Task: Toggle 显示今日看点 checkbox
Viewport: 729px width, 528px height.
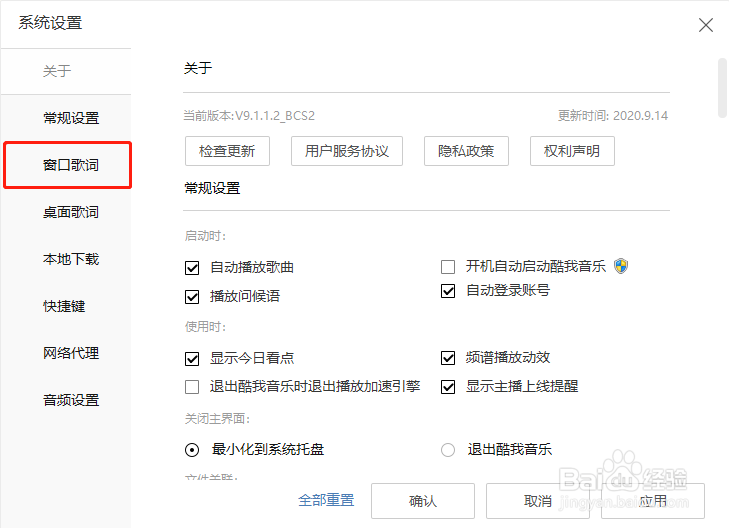Action: 192,359
